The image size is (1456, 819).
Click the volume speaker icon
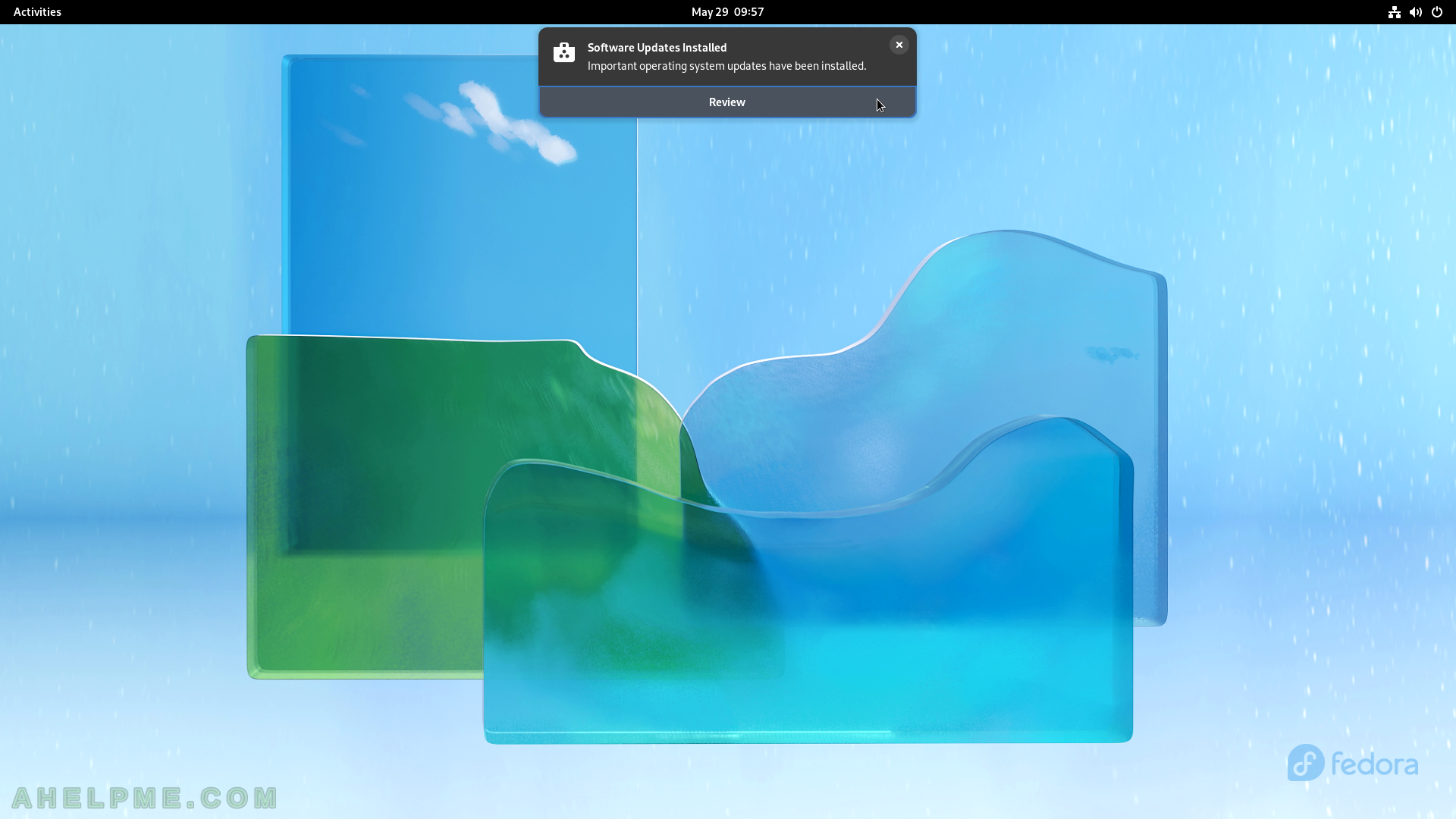(x=1415, y=12)
